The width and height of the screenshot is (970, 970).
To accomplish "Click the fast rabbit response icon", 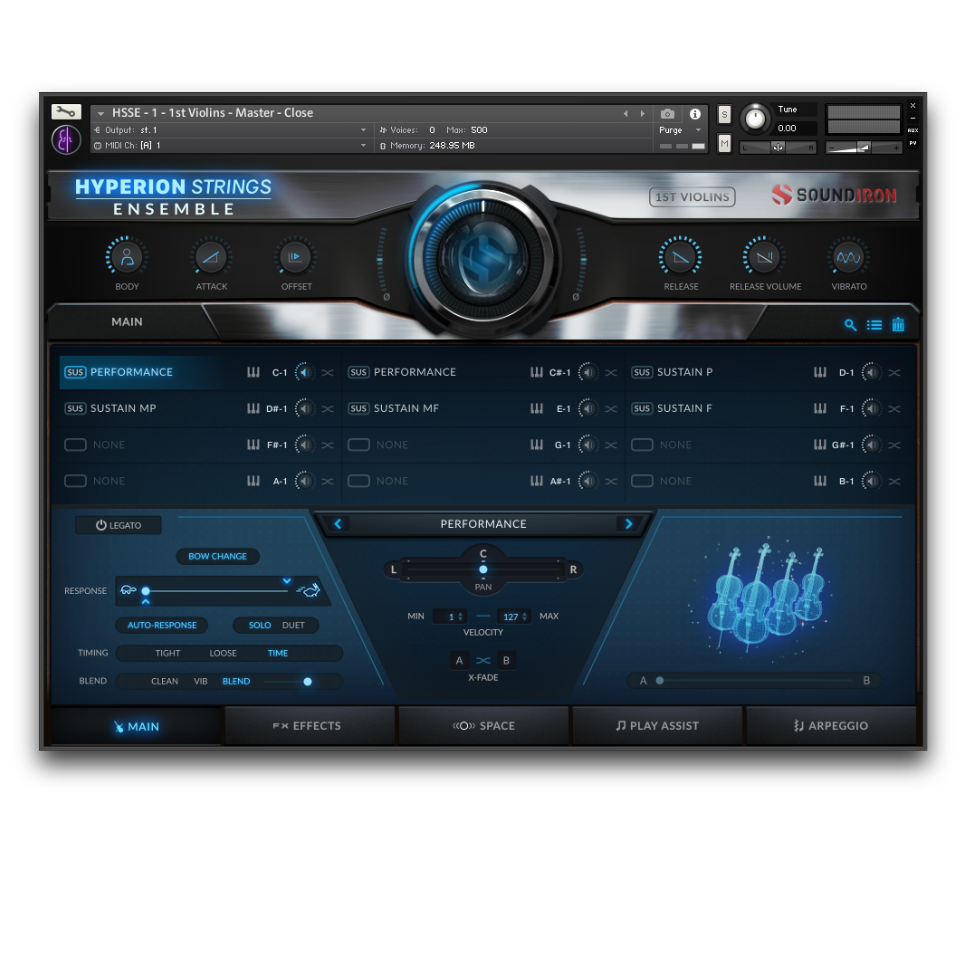I will pos(309,590).
